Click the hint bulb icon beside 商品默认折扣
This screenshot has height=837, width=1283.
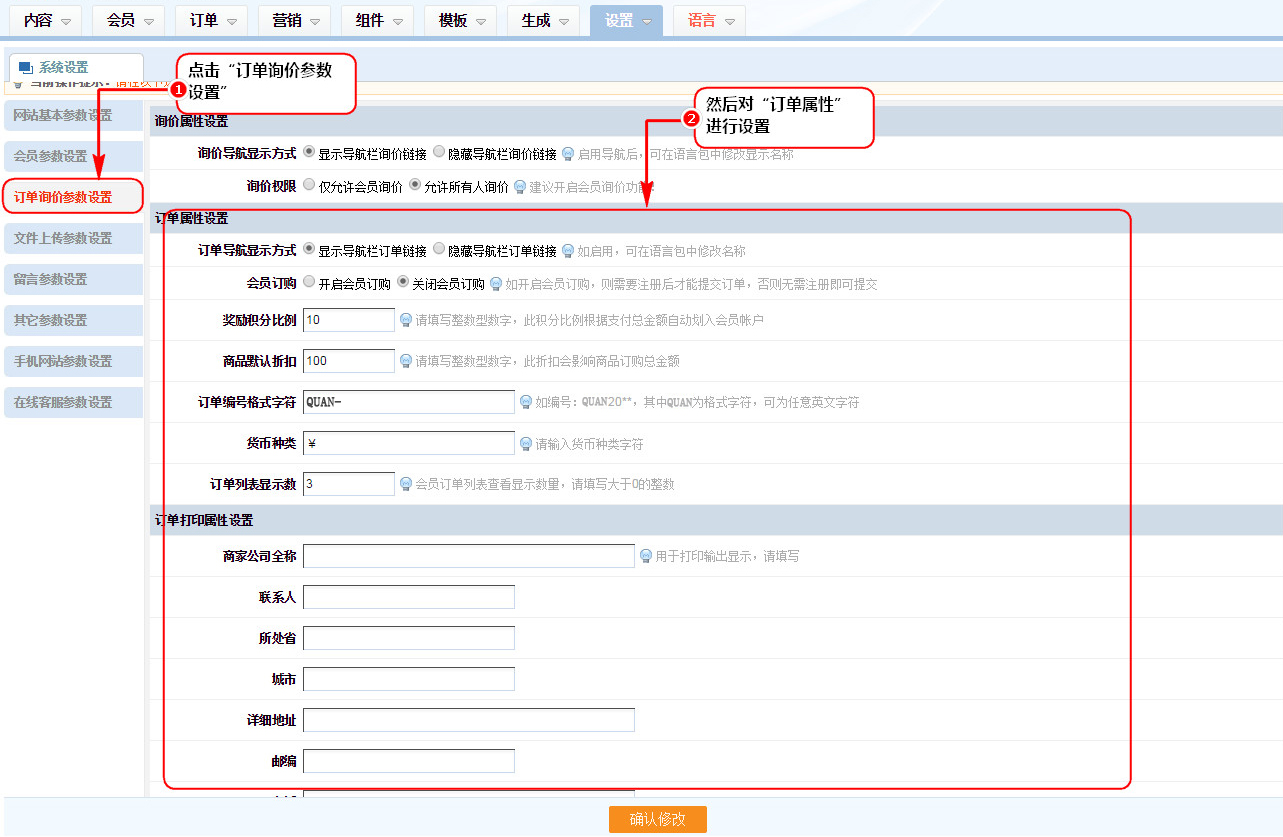[406, 361]
